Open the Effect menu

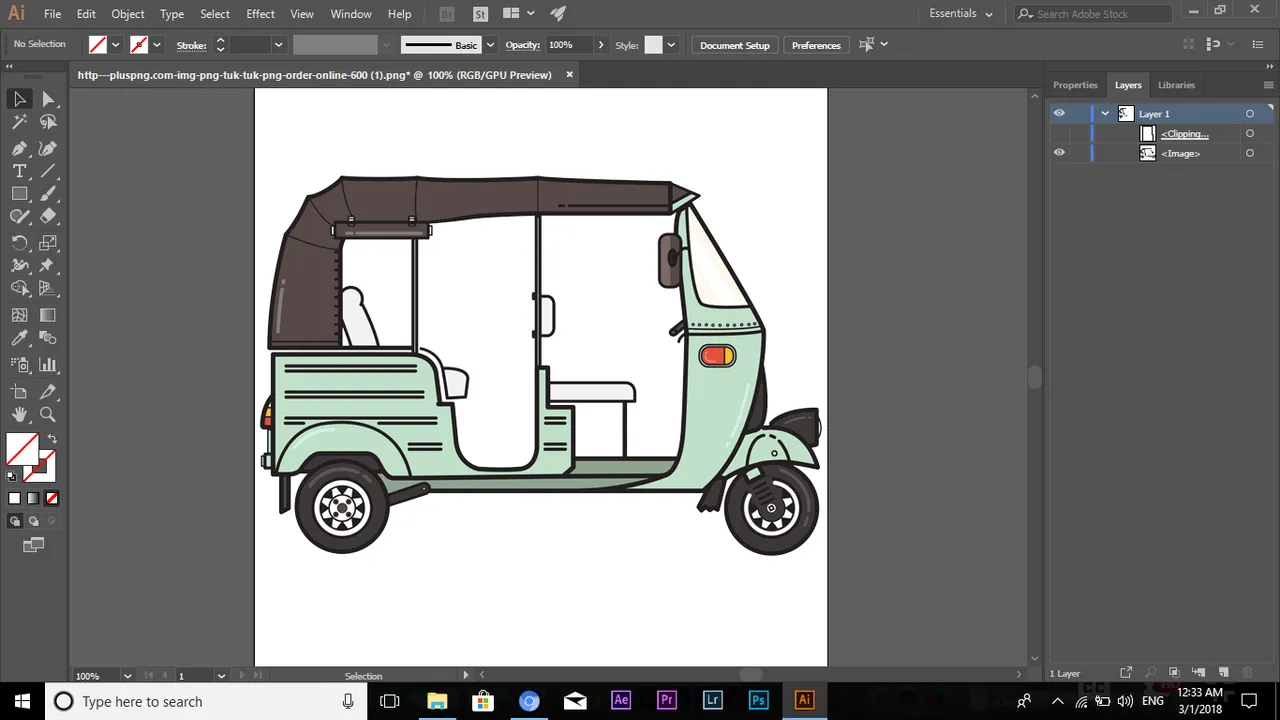pyautogui.click(x=261, y=14)
